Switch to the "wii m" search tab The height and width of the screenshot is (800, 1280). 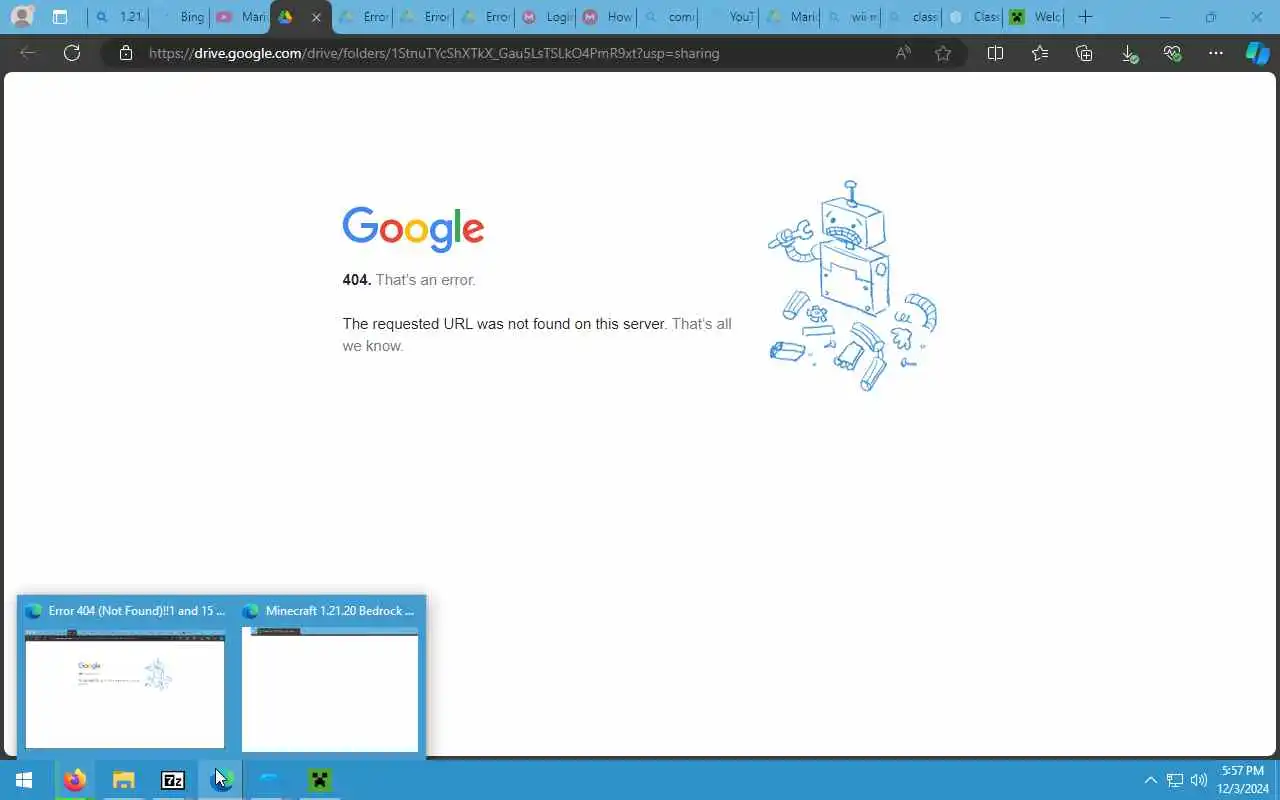coord(851,17)
